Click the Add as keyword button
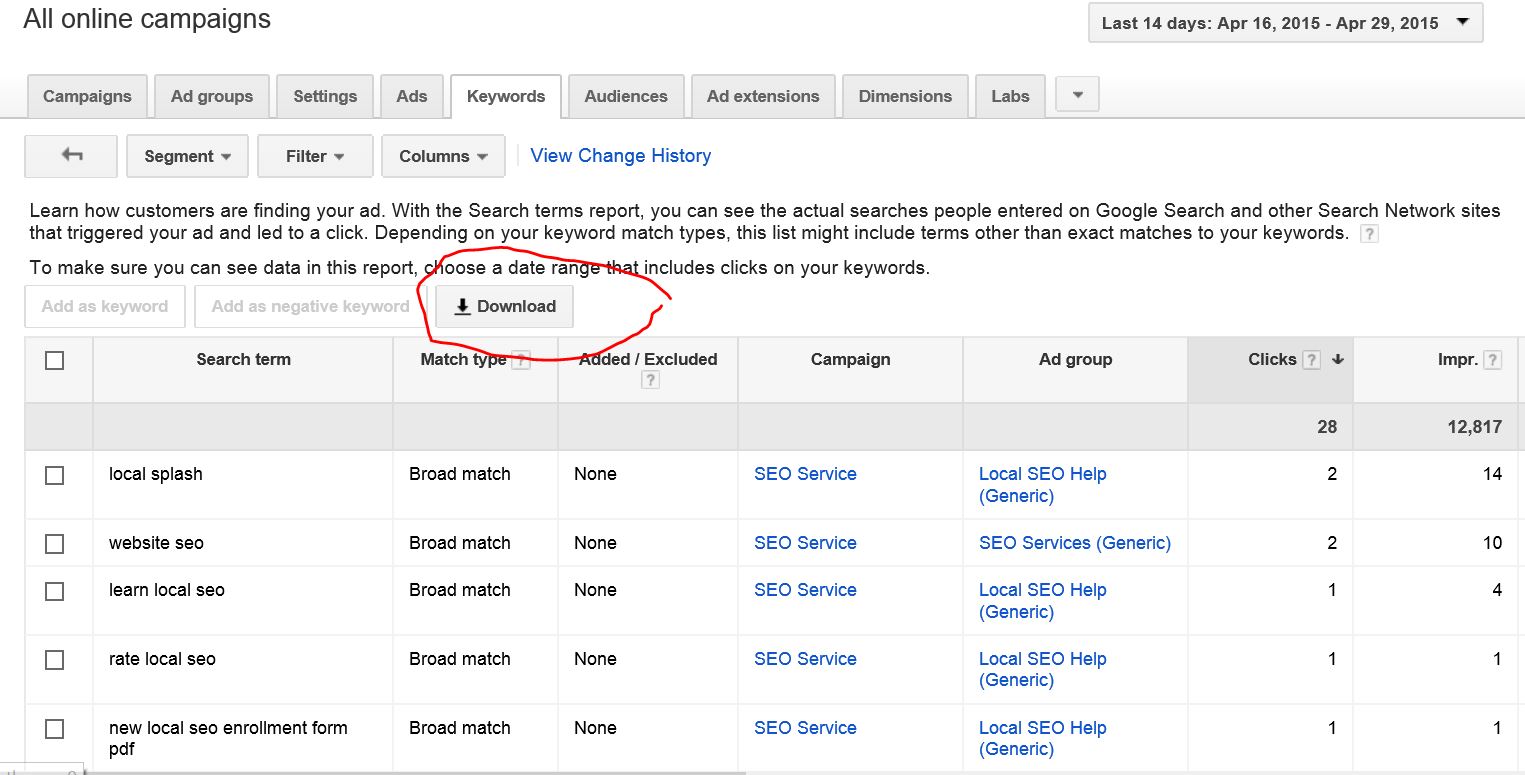The image size is (1525, 775). tap(105, 307)
